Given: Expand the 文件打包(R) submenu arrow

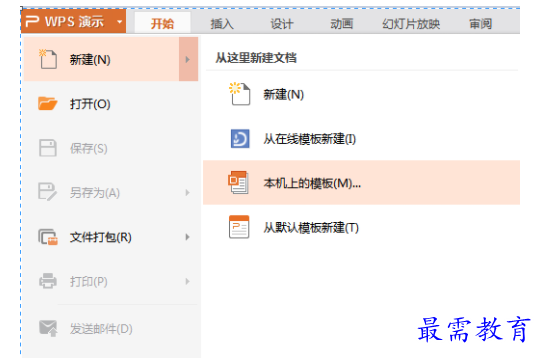Looking at the screenshot, I should [187, 237].
